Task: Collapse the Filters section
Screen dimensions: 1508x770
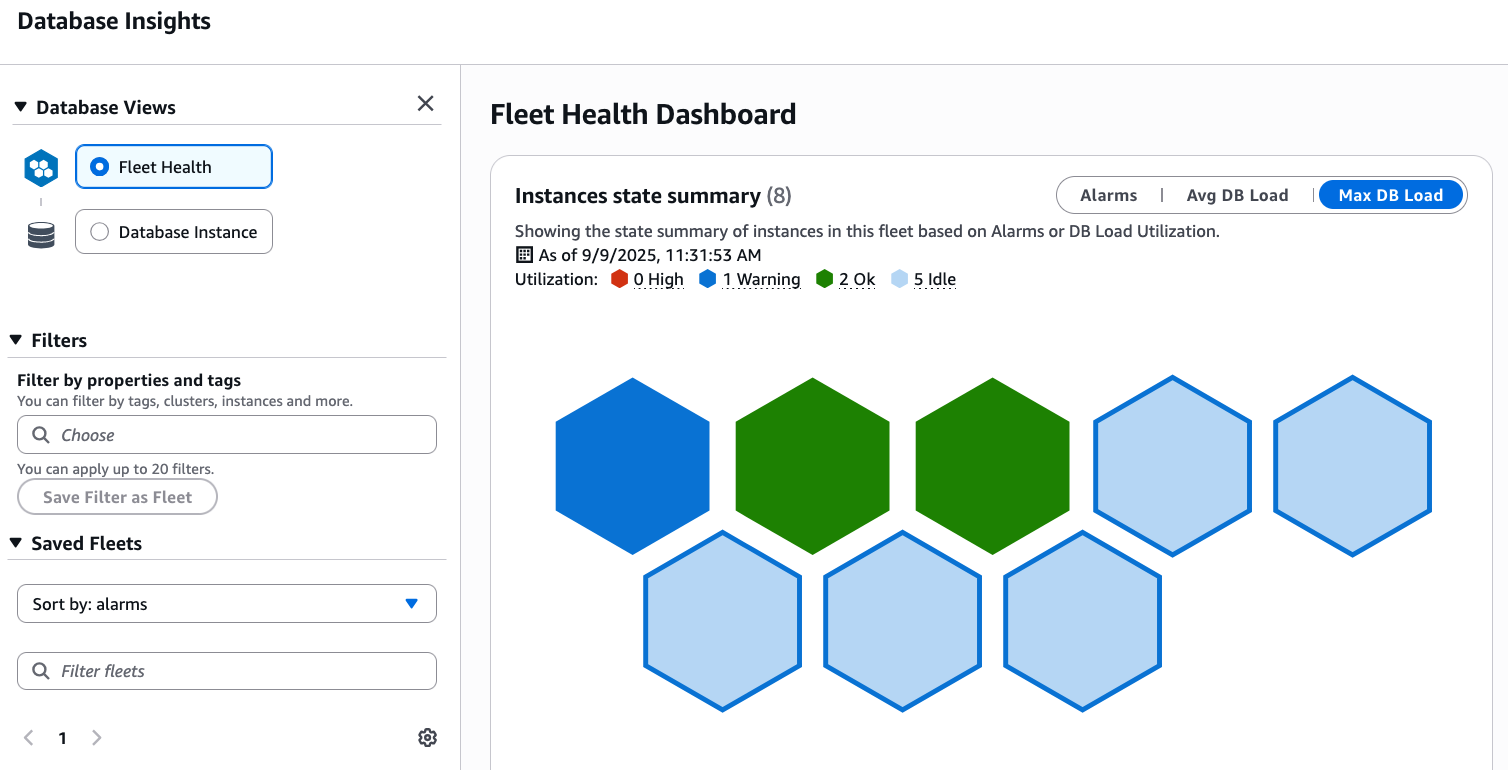Action: [x=17, y=341]
